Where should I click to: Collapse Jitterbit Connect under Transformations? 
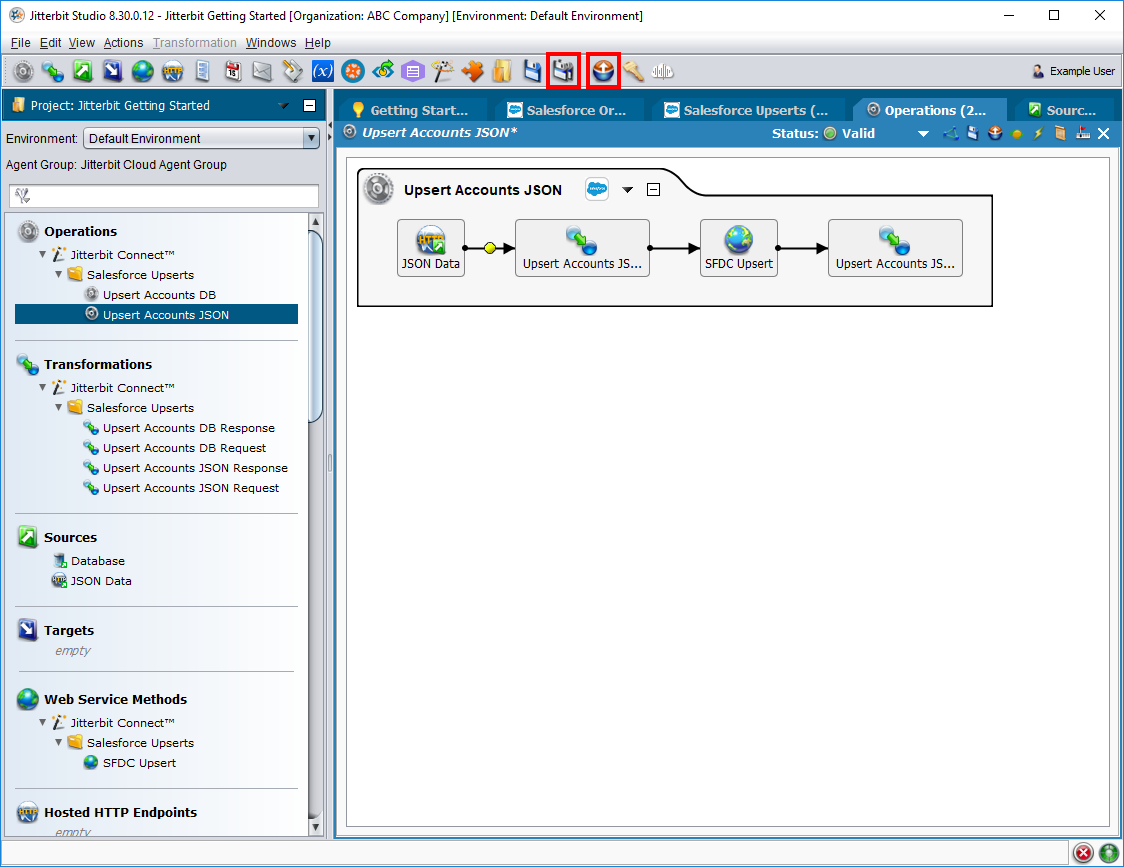click(x=43, y=388)
